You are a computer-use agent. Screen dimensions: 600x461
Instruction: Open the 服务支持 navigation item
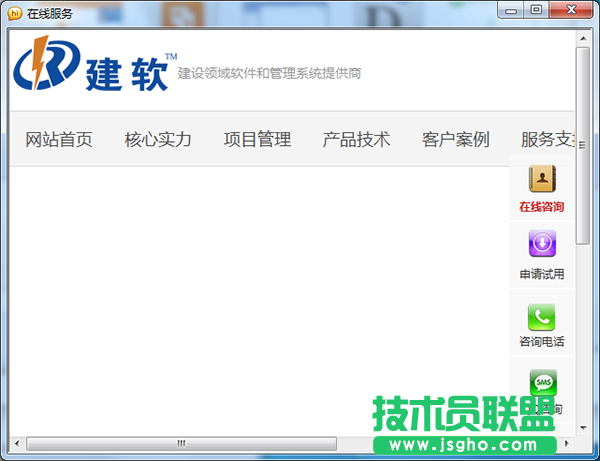(547, 140)
